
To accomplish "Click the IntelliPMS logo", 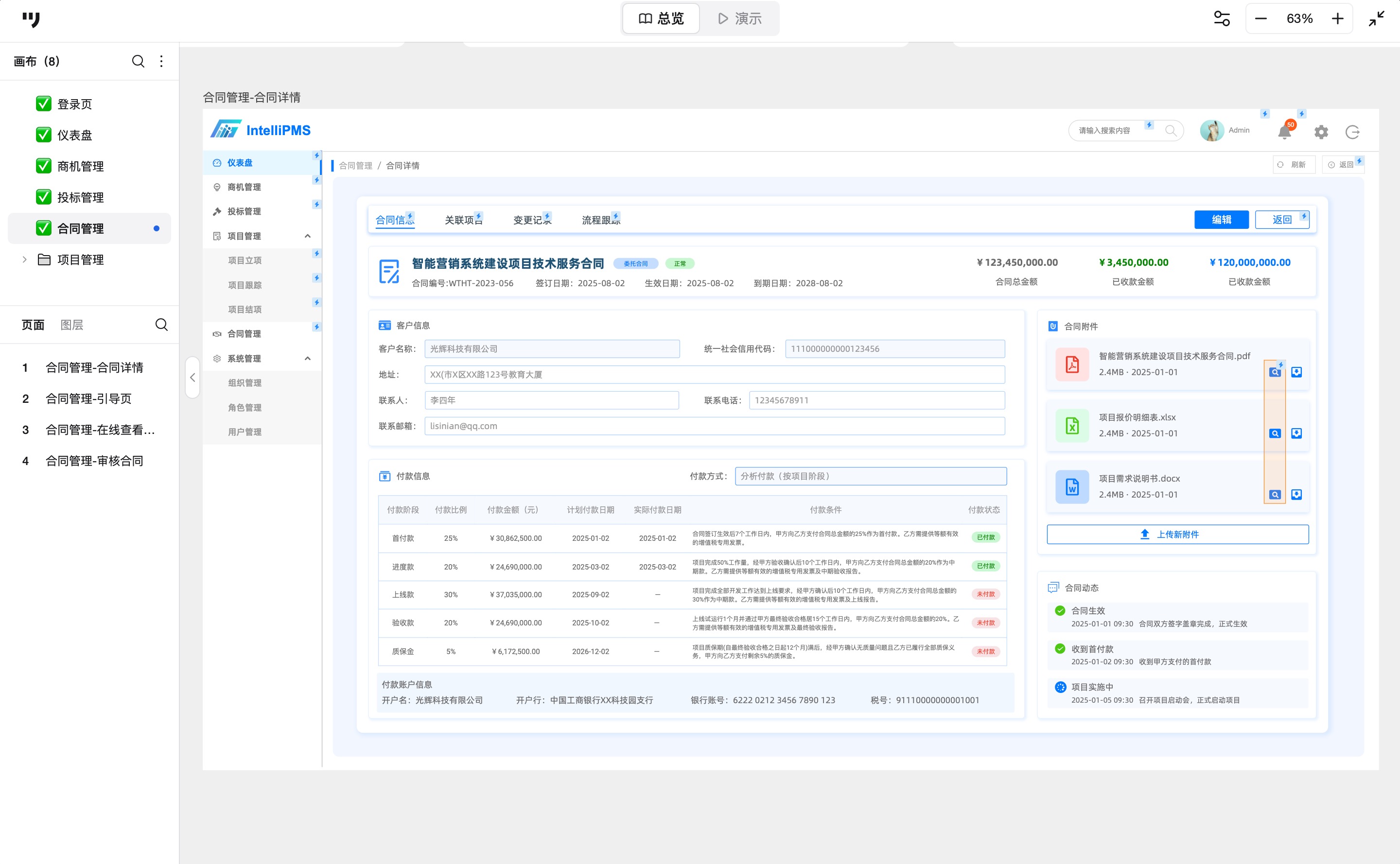I will click(260, 130).
